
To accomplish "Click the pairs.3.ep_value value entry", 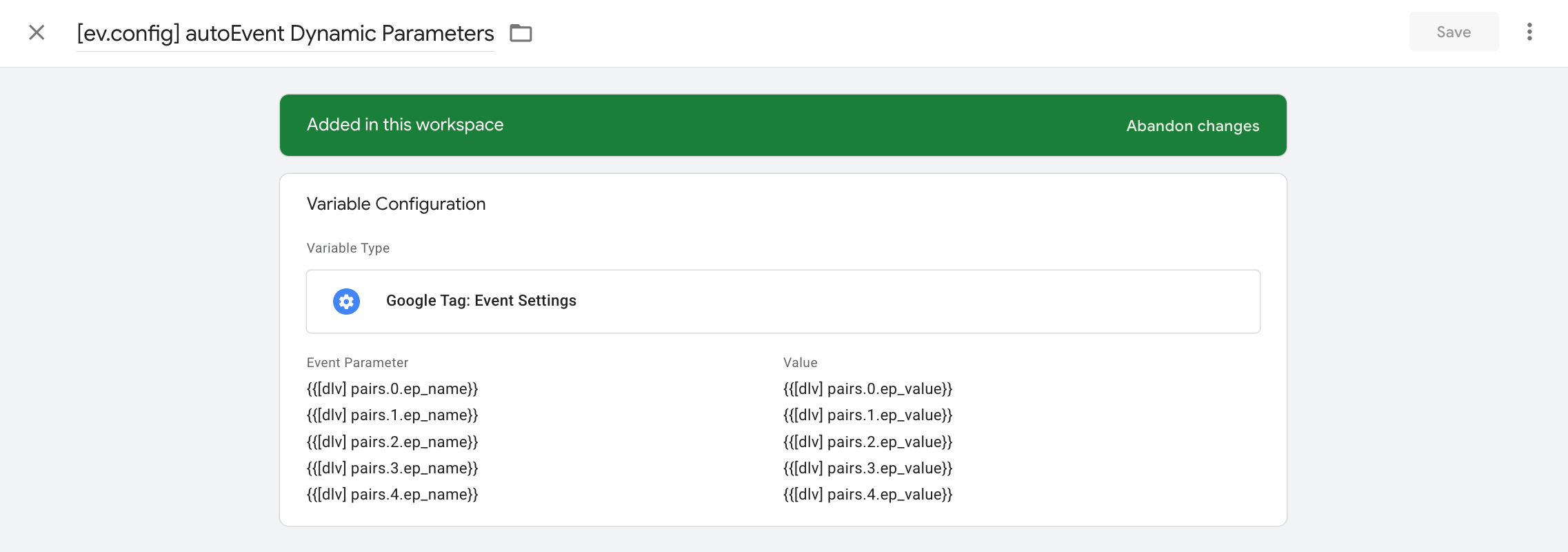I will click(x=867, y=468).
